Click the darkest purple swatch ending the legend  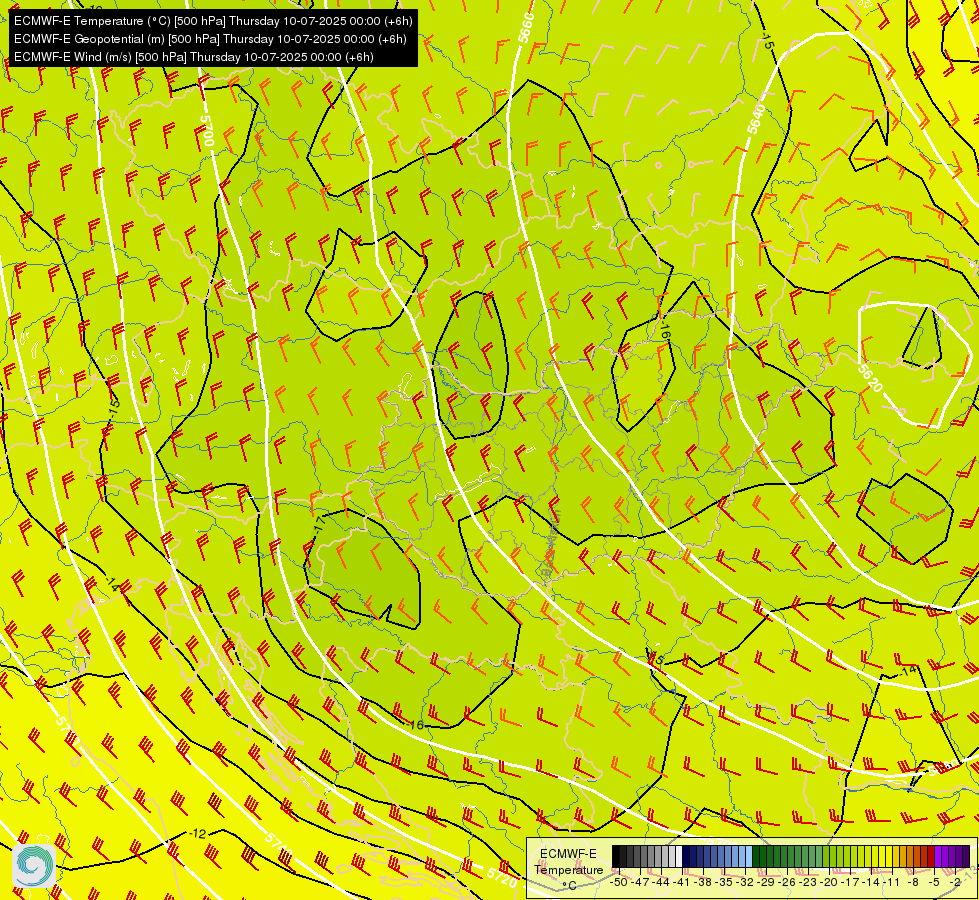966,856
